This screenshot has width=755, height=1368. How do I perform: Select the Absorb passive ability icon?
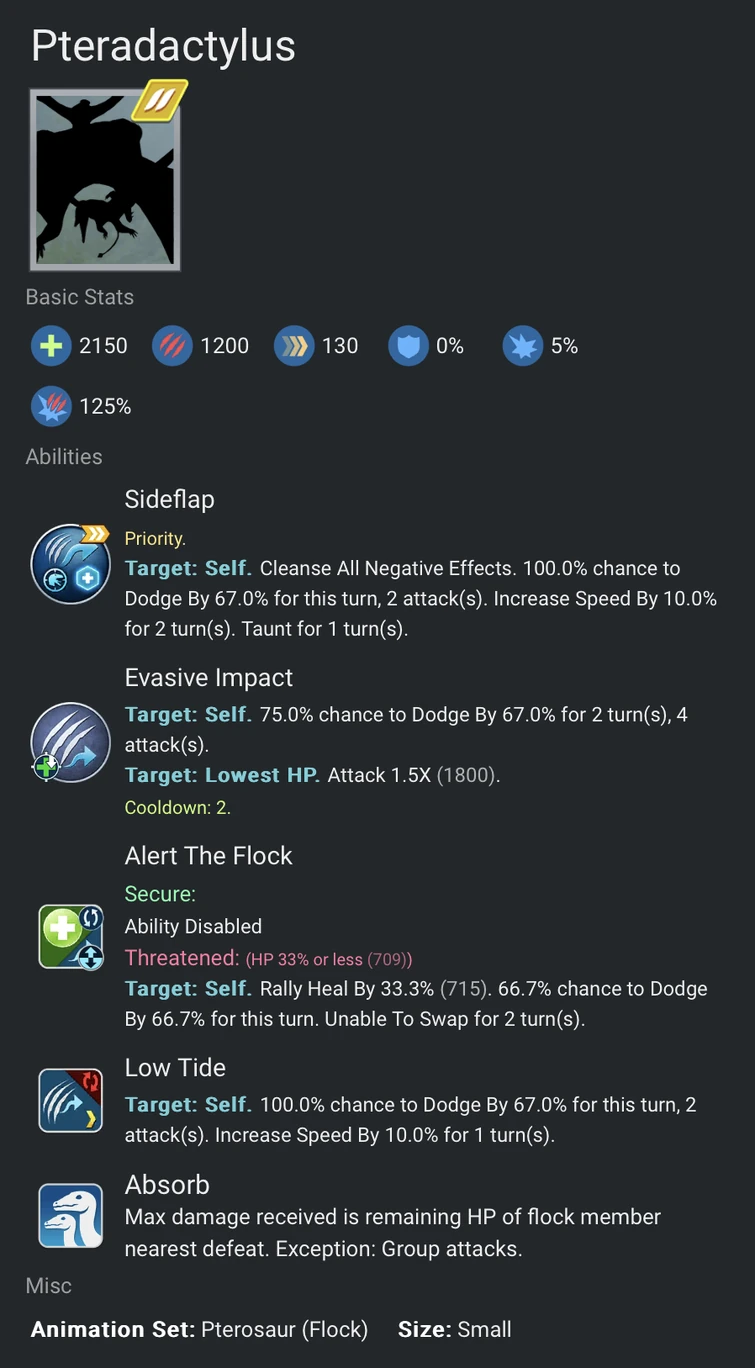click(70, 1215)
